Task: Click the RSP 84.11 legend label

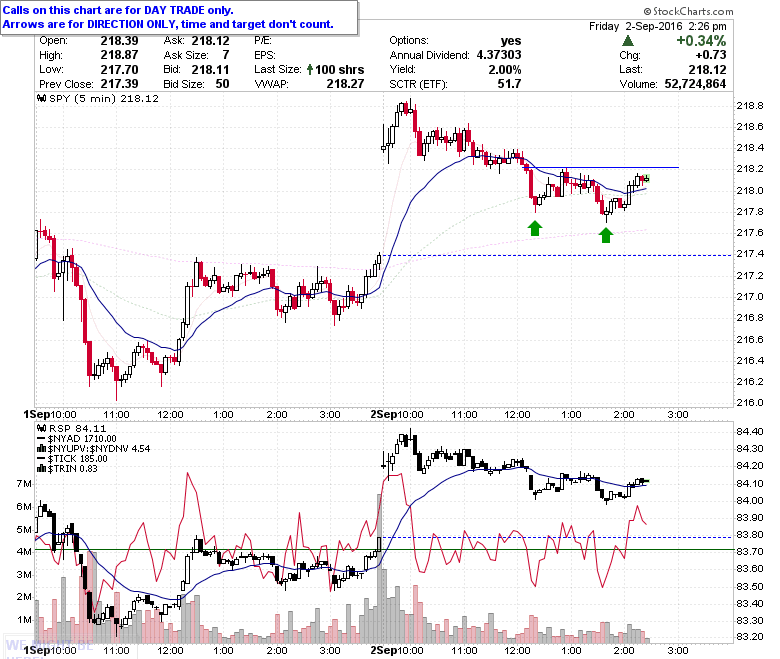Action: point(77,428)
